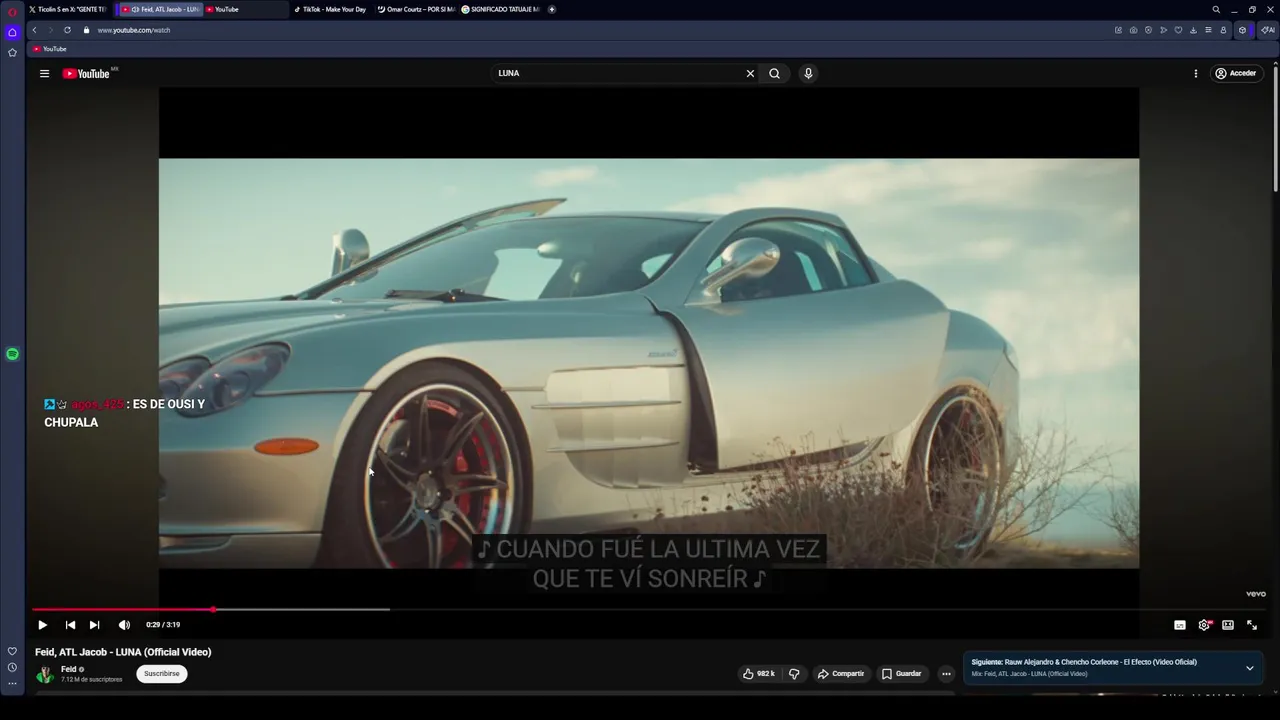
Task: Go forward in browser history
Action: [50, 30]
